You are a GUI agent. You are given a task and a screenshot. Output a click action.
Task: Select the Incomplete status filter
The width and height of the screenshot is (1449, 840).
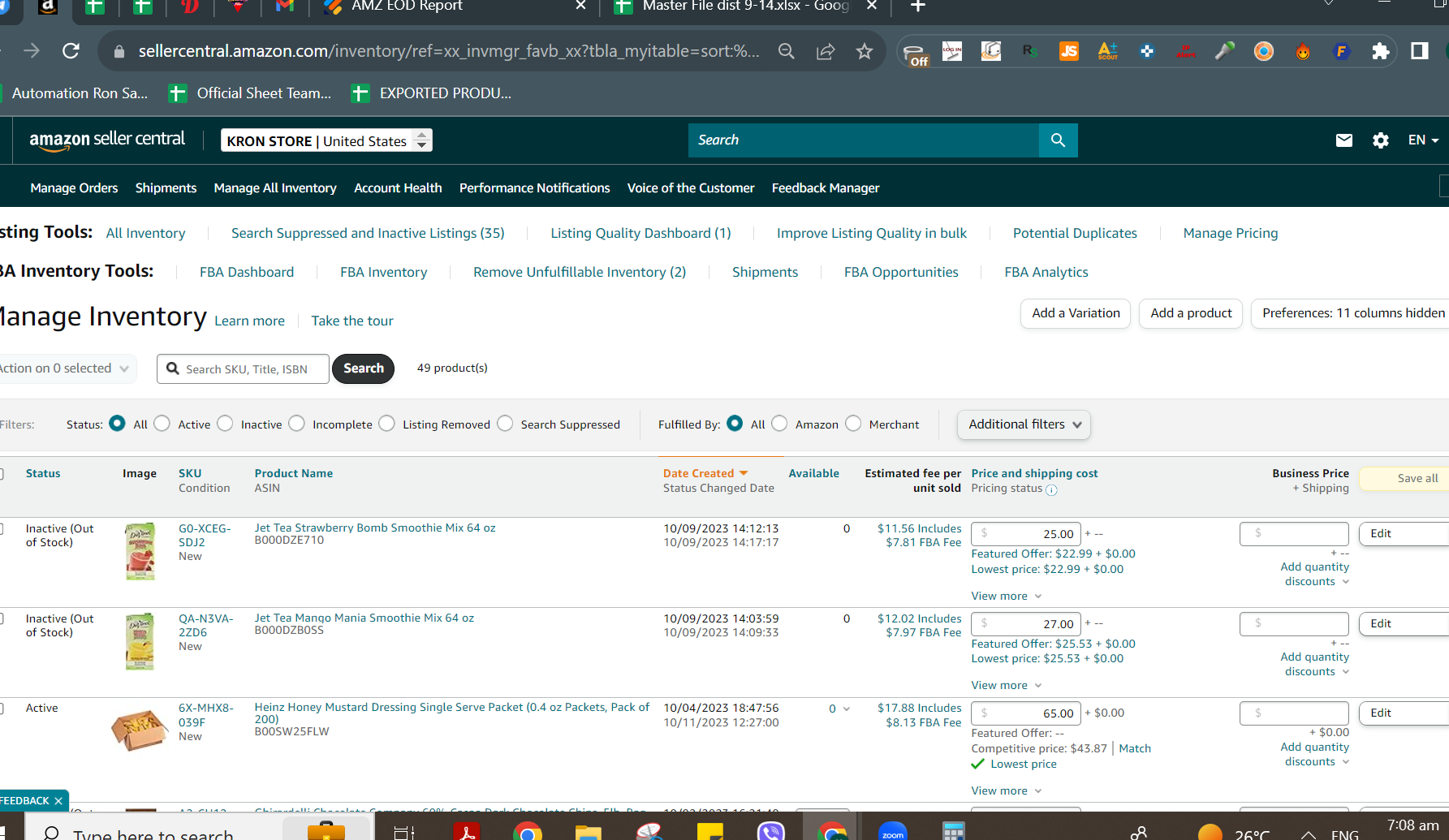click(x=296, y=424)
